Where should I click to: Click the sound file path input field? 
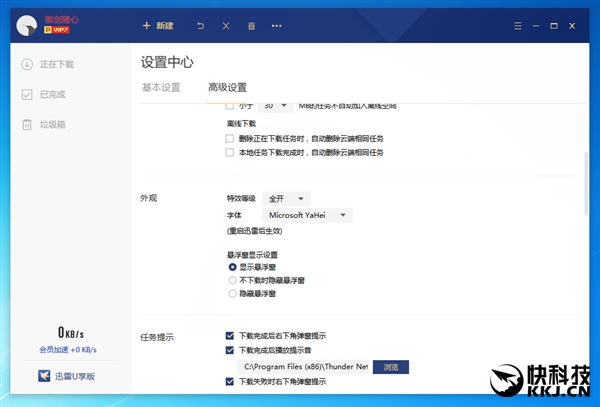click(x=305, y=367)
